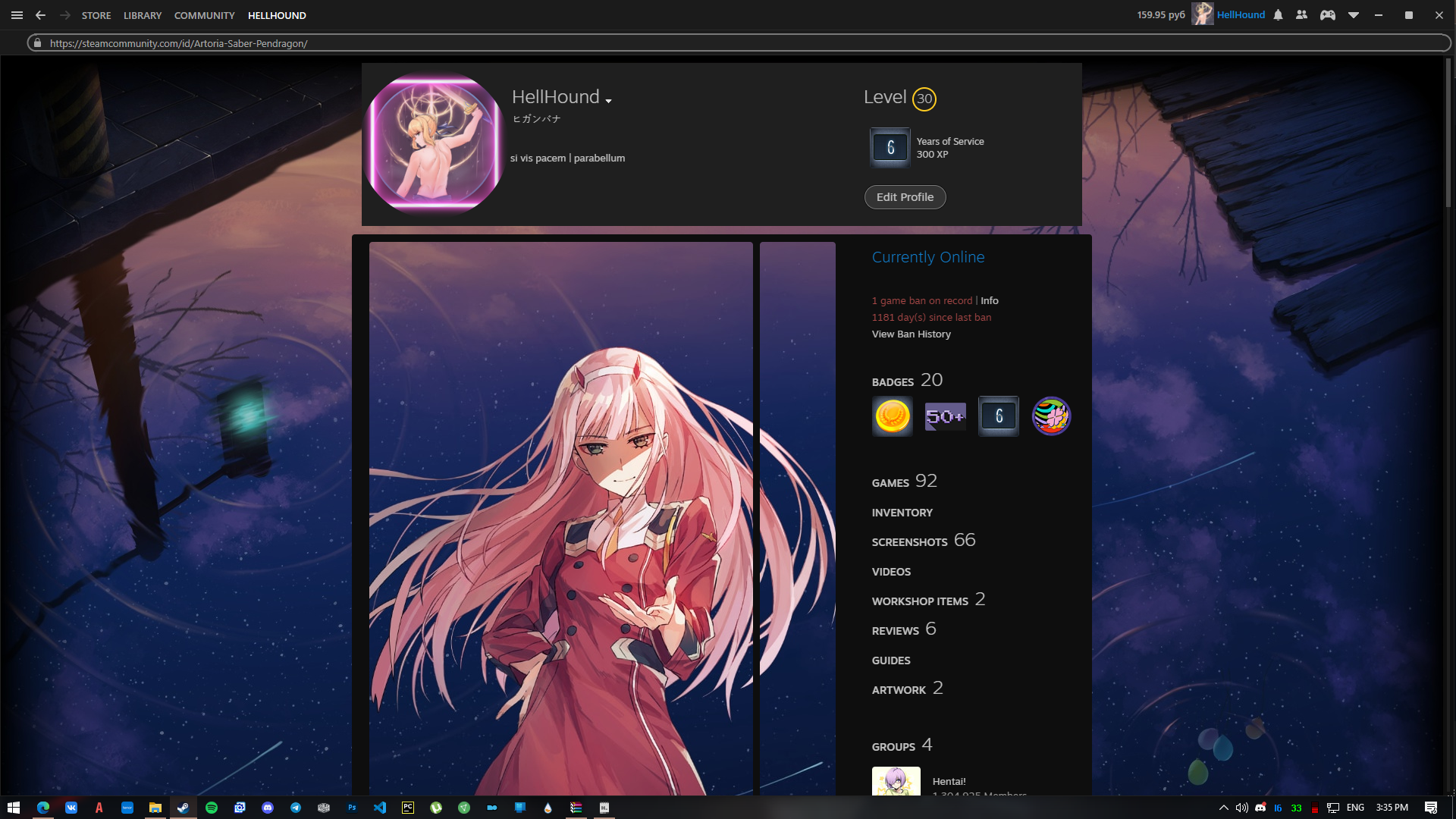Click the Edit Profile button
Viewport: 1456px width, 819px height.
click(x=905, y=196)
